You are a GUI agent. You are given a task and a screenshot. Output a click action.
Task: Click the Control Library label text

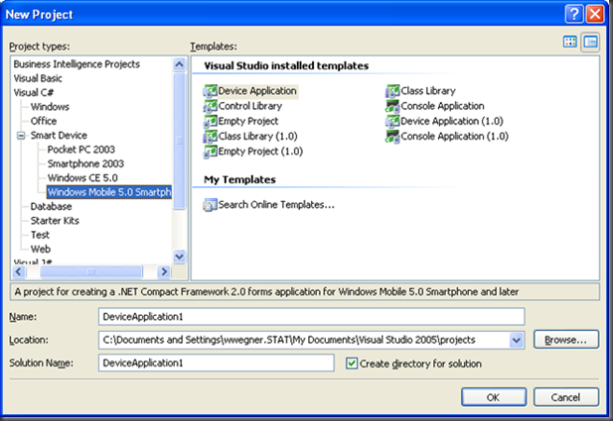pos(250,106)
